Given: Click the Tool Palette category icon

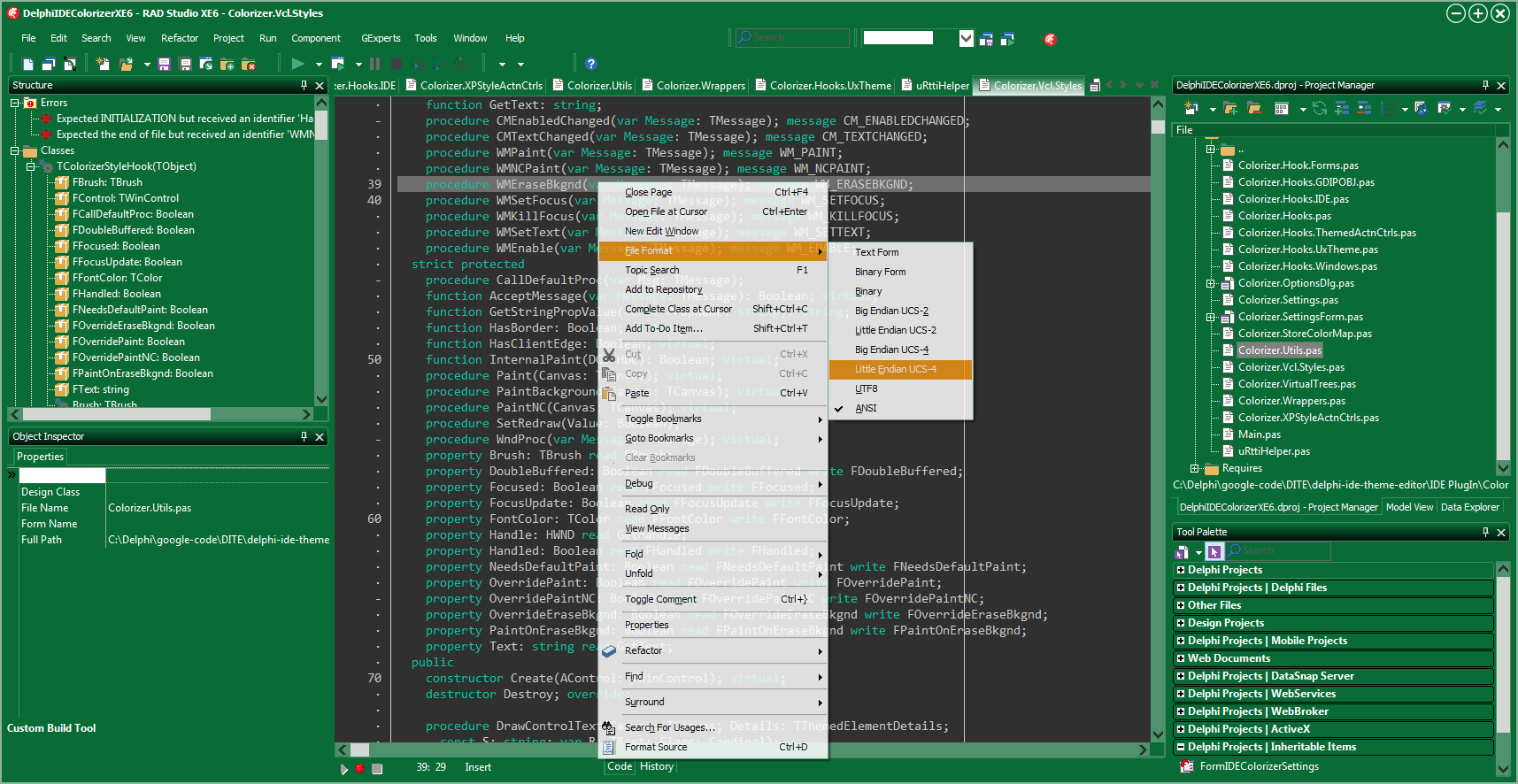Looking at the screenshot, I should [x=1182, y=551].
